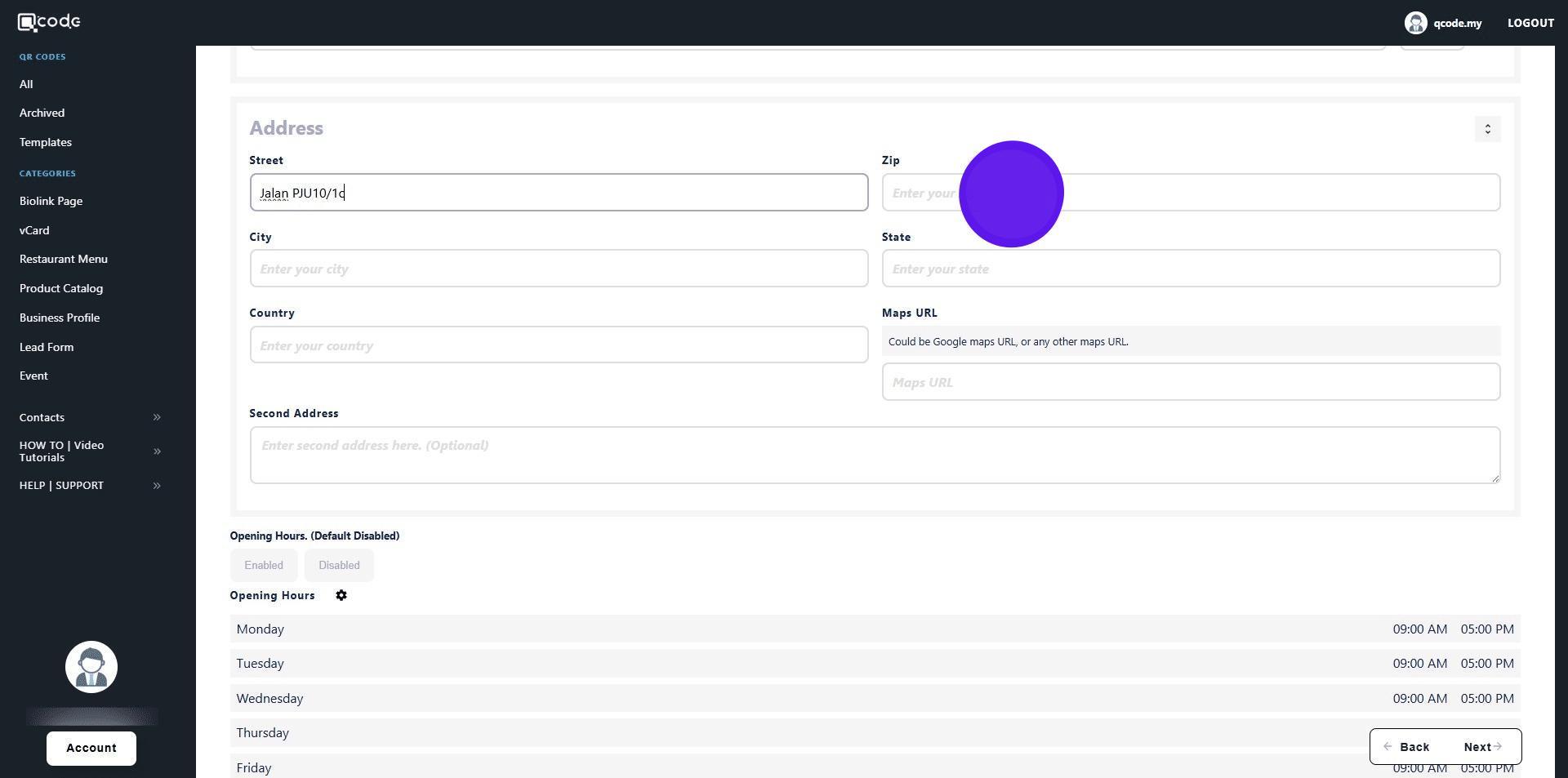Collapse the Address section using arrows icon
1568x778 pixels.
click(1487, 129)
